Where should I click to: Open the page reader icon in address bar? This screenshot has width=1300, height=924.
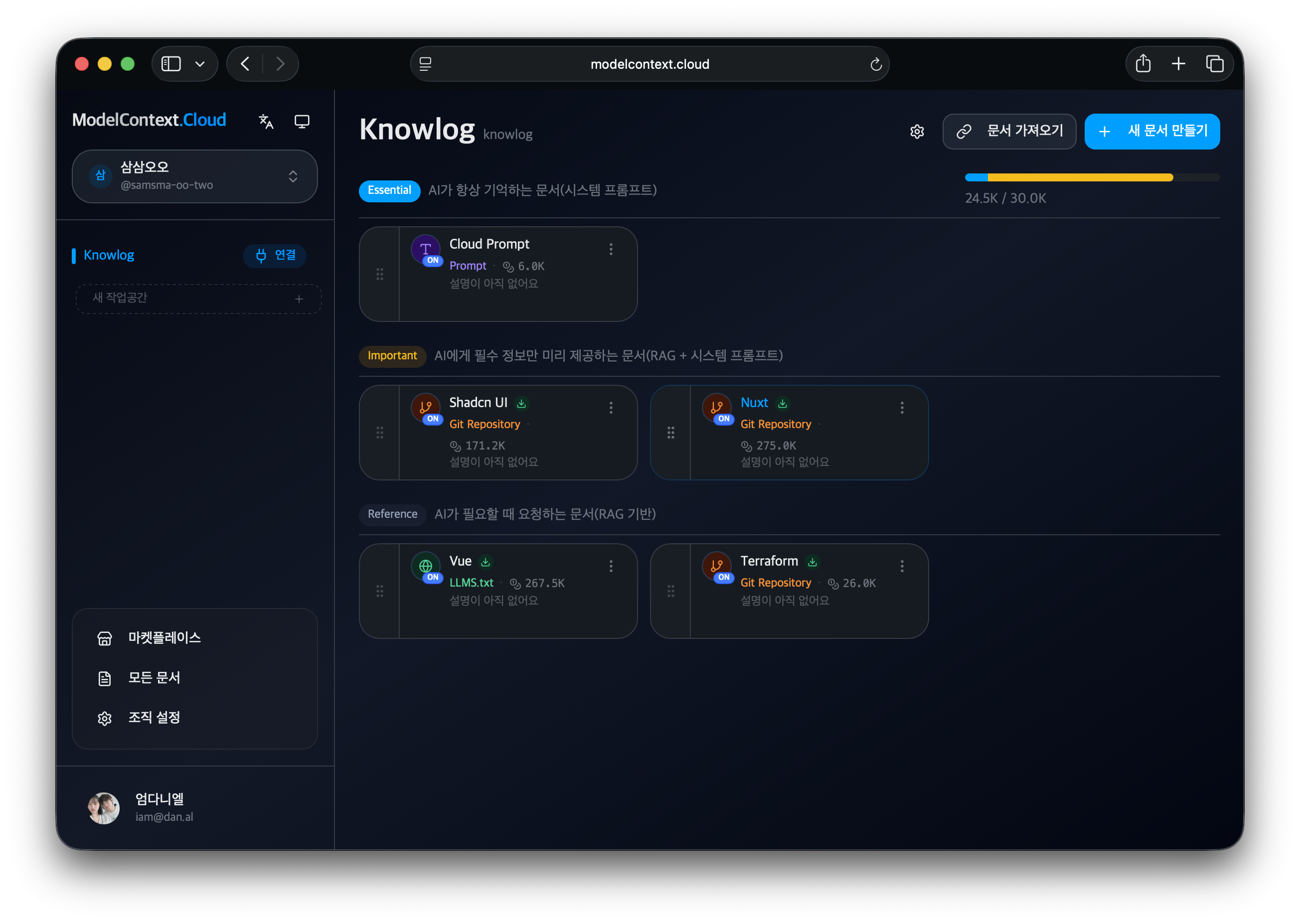[x=425, y=64]
